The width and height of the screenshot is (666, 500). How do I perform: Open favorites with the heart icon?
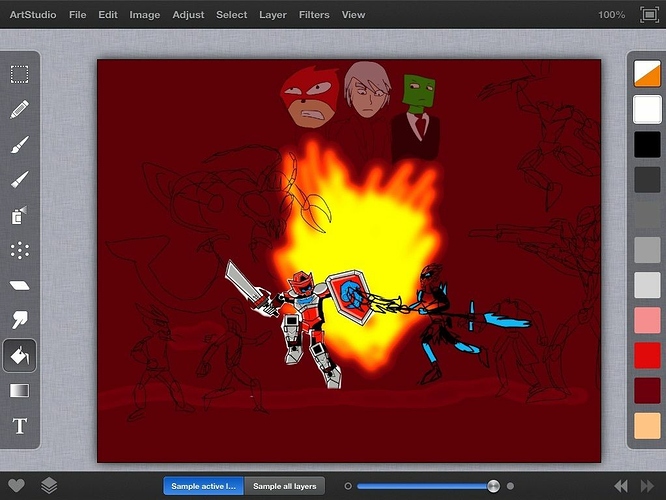(17, 486)
